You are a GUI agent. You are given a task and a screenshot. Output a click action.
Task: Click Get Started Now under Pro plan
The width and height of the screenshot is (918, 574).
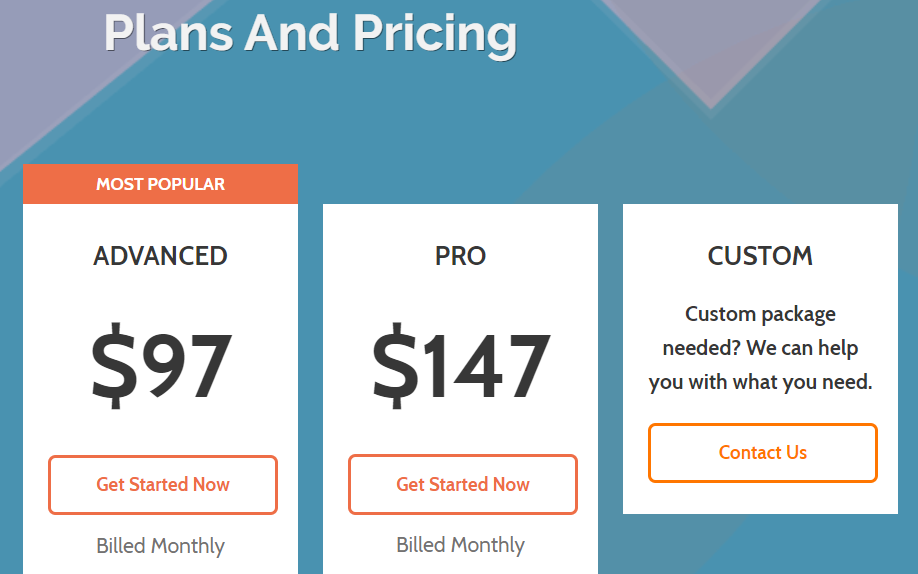[x=463, y=484]
